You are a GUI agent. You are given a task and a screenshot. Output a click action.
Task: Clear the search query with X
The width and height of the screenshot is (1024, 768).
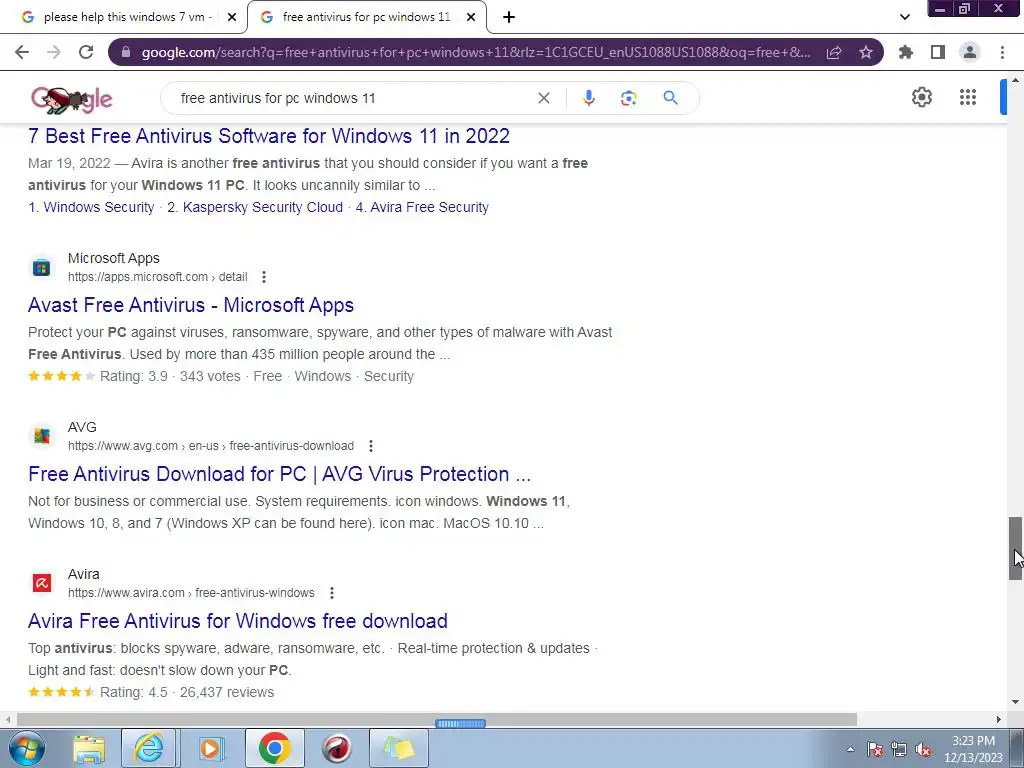(x=543, y=98)
